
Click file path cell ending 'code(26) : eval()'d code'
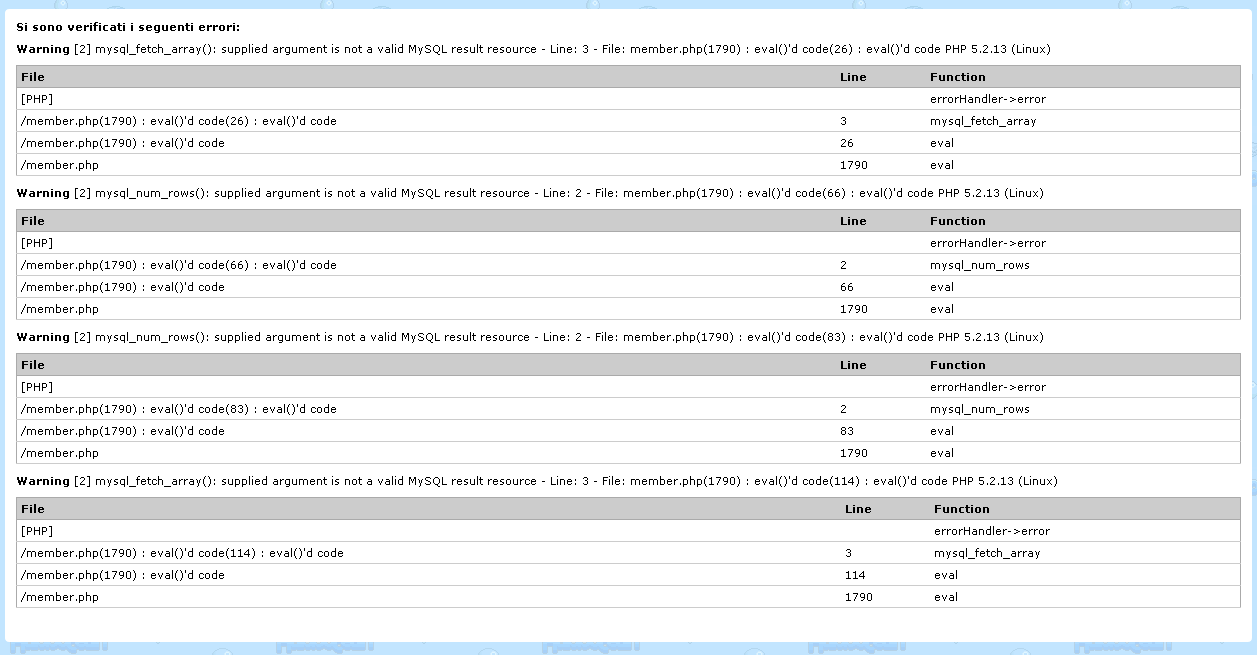click(x=179, y=121)
